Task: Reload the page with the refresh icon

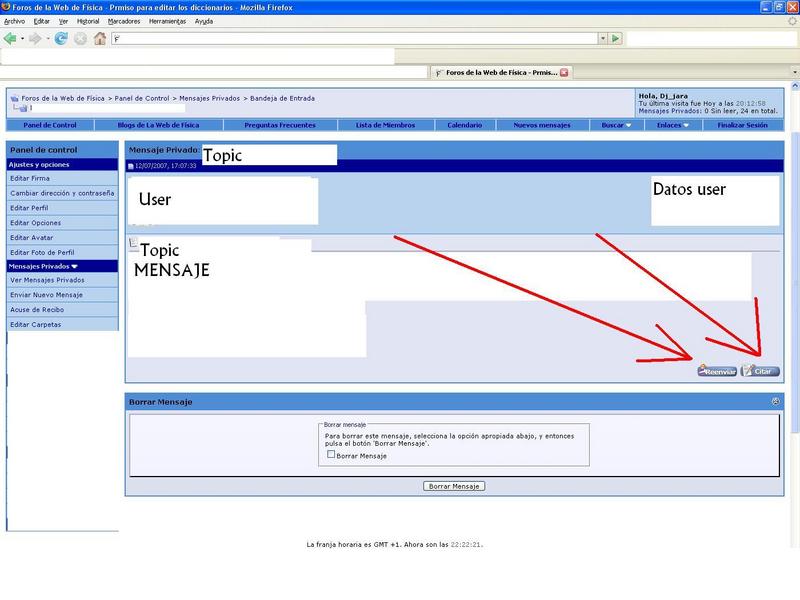Action: click(x=61, y=38)
